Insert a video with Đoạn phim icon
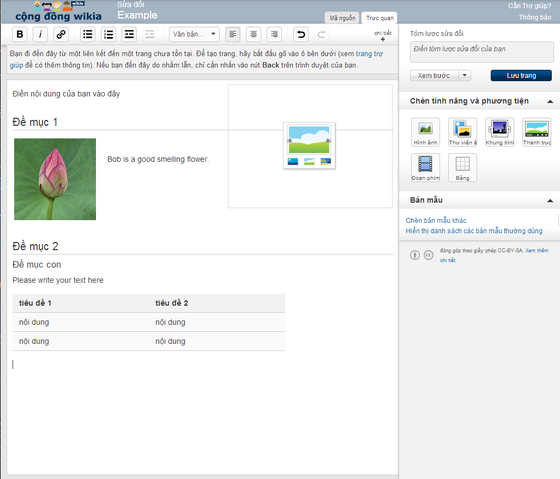 (425, 168)
